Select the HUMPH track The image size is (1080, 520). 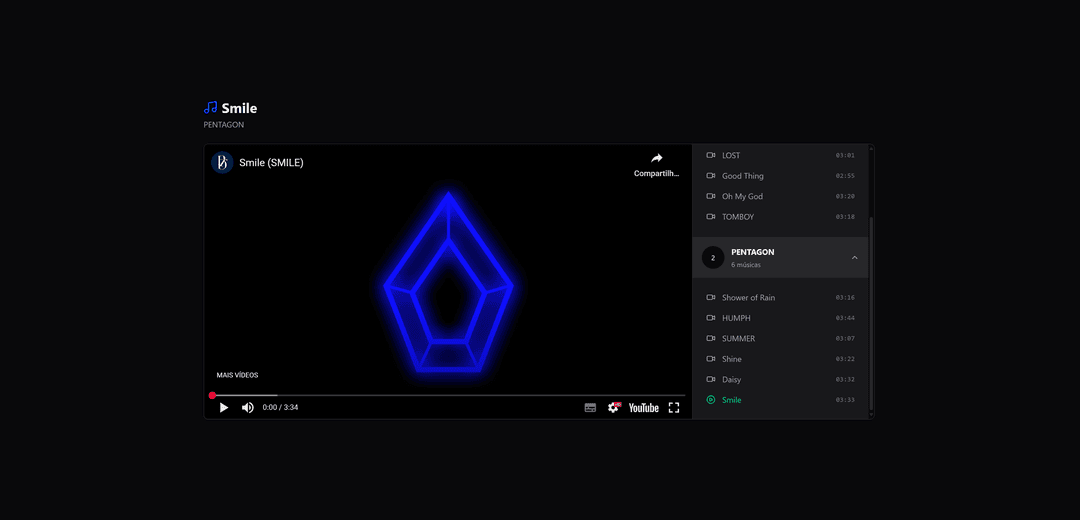click(736, 318)
